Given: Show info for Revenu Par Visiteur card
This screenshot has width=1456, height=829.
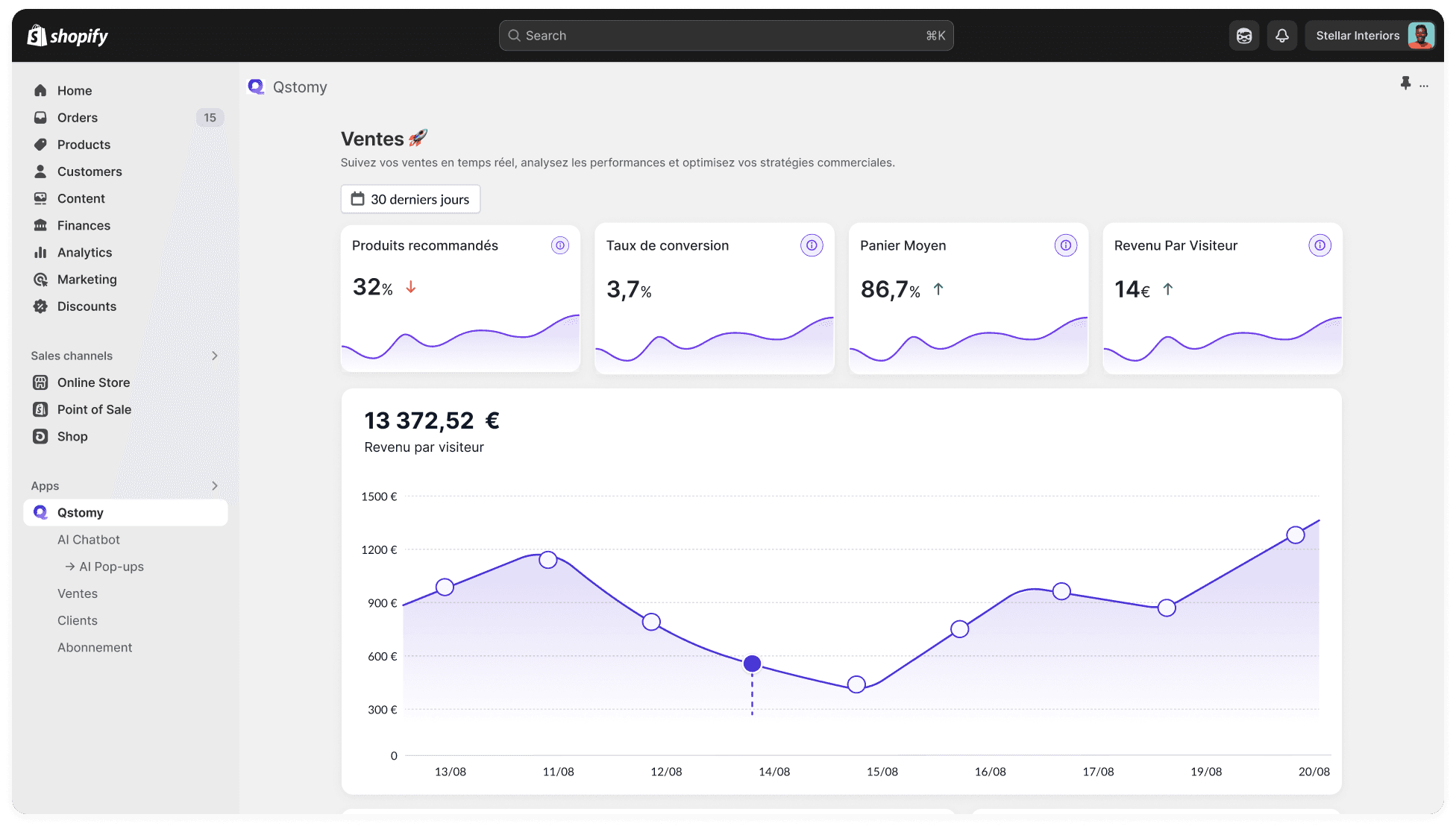Looking at the screenshot, I should point(1319,245).
